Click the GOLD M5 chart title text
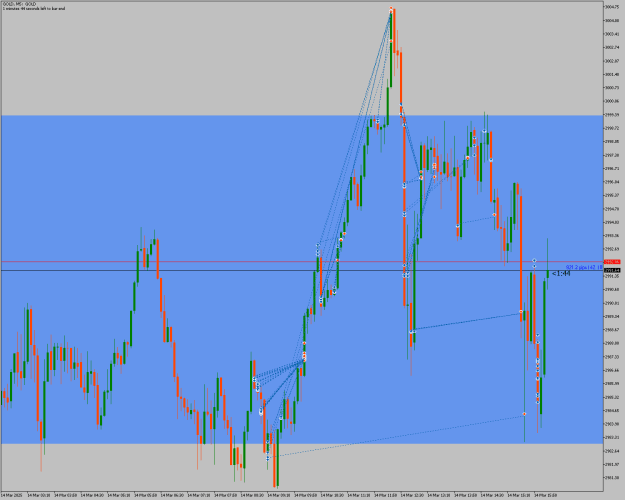Screen dimensions: 625x500 point(19,4)
